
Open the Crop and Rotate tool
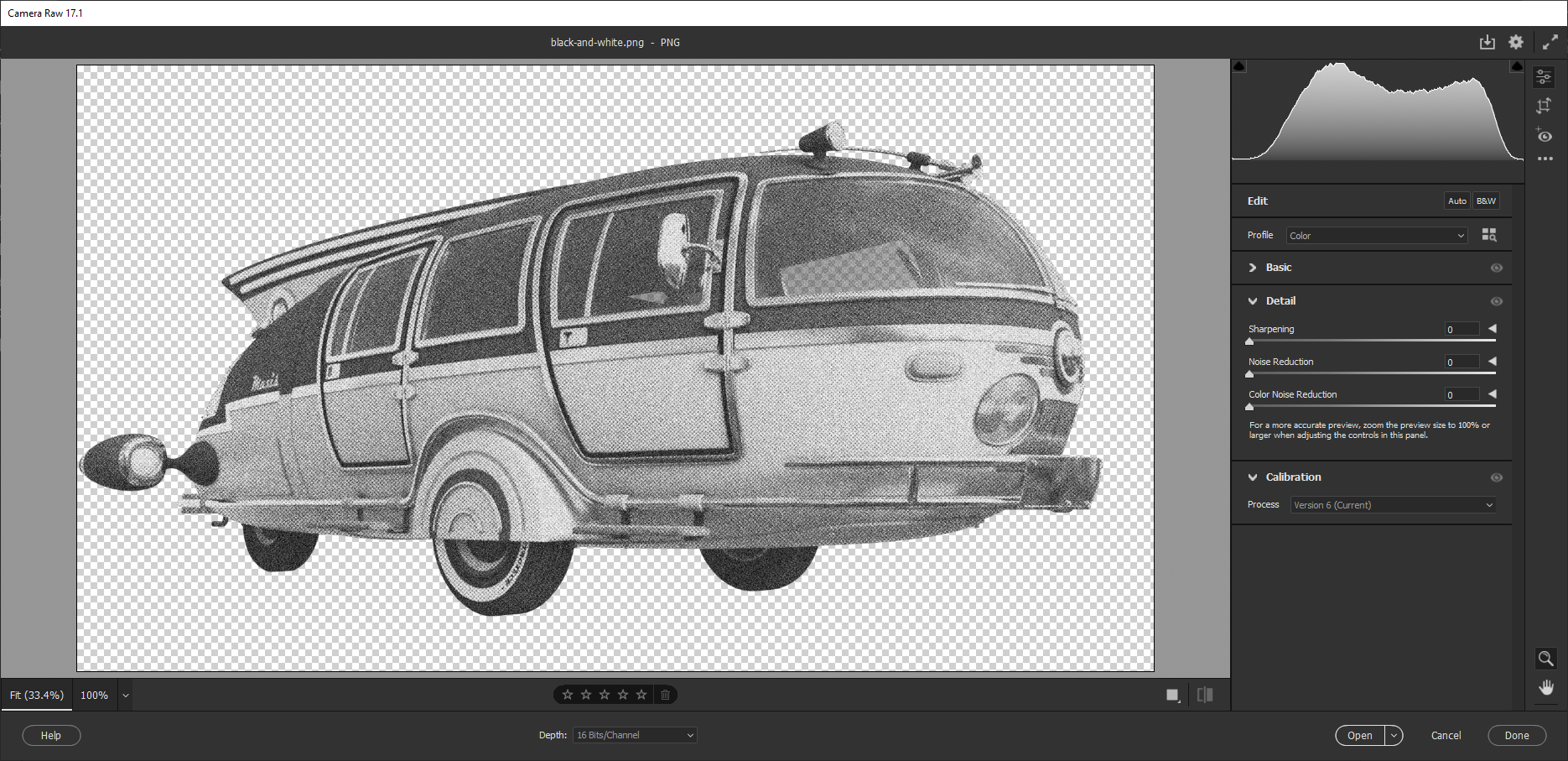pos(1545,106)
